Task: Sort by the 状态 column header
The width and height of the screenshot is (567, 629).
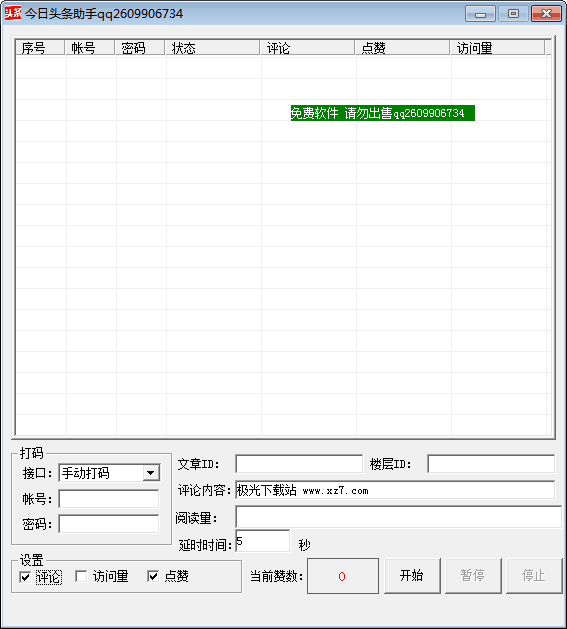Action: 213,48
